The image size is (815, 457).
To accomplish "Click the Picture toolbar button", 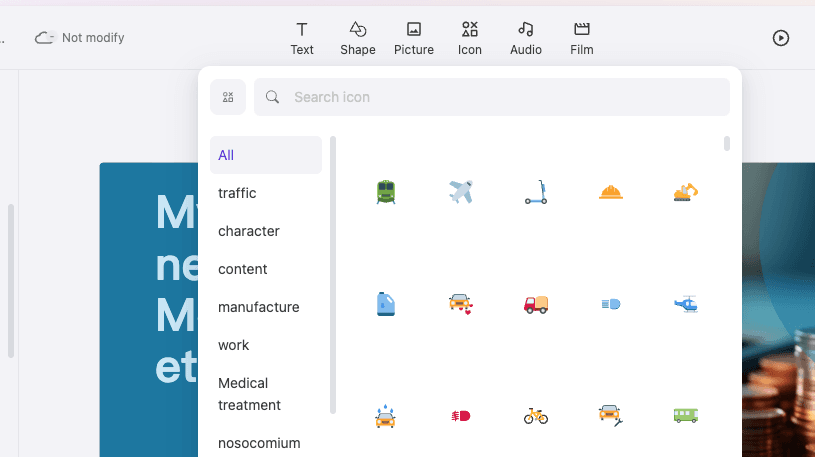I will click(x=414, y=38).
